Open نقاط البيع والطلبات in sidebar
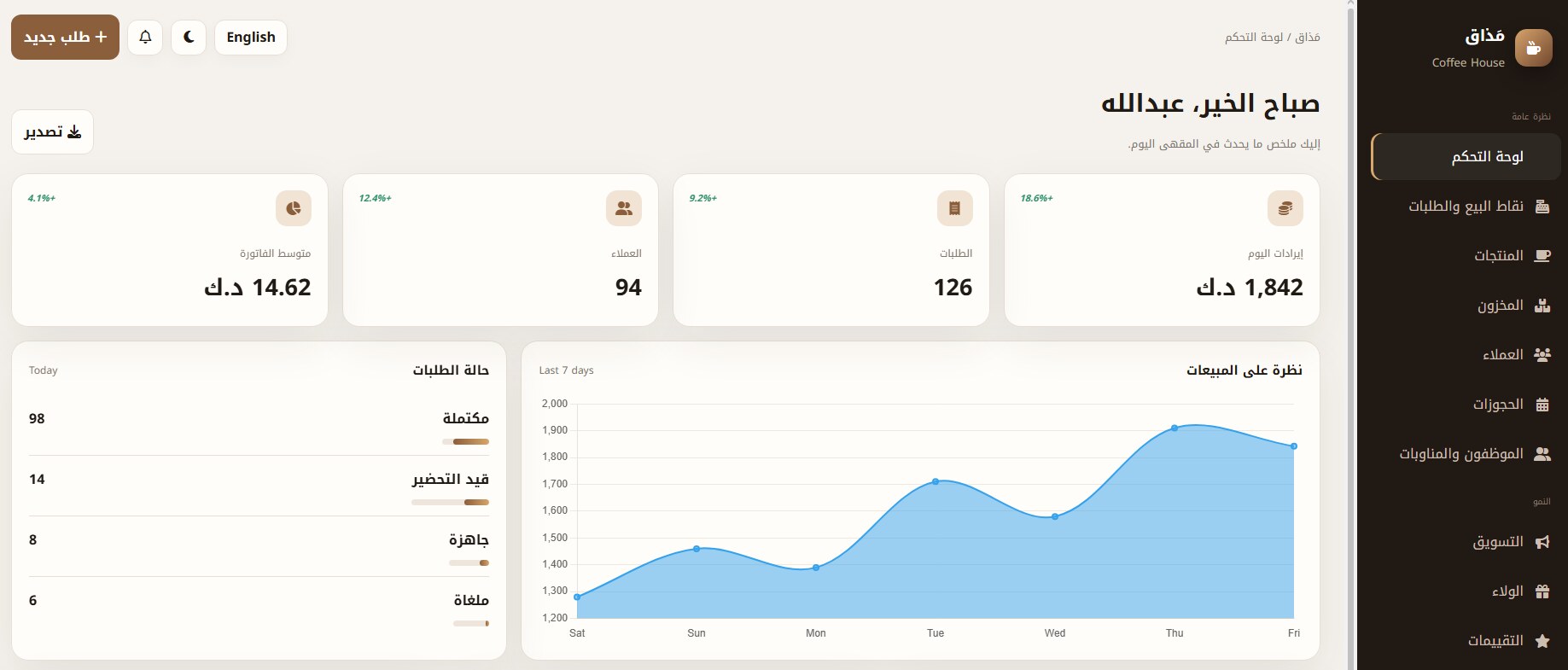Viewport: 1568px width, 670px height. 1466,207
